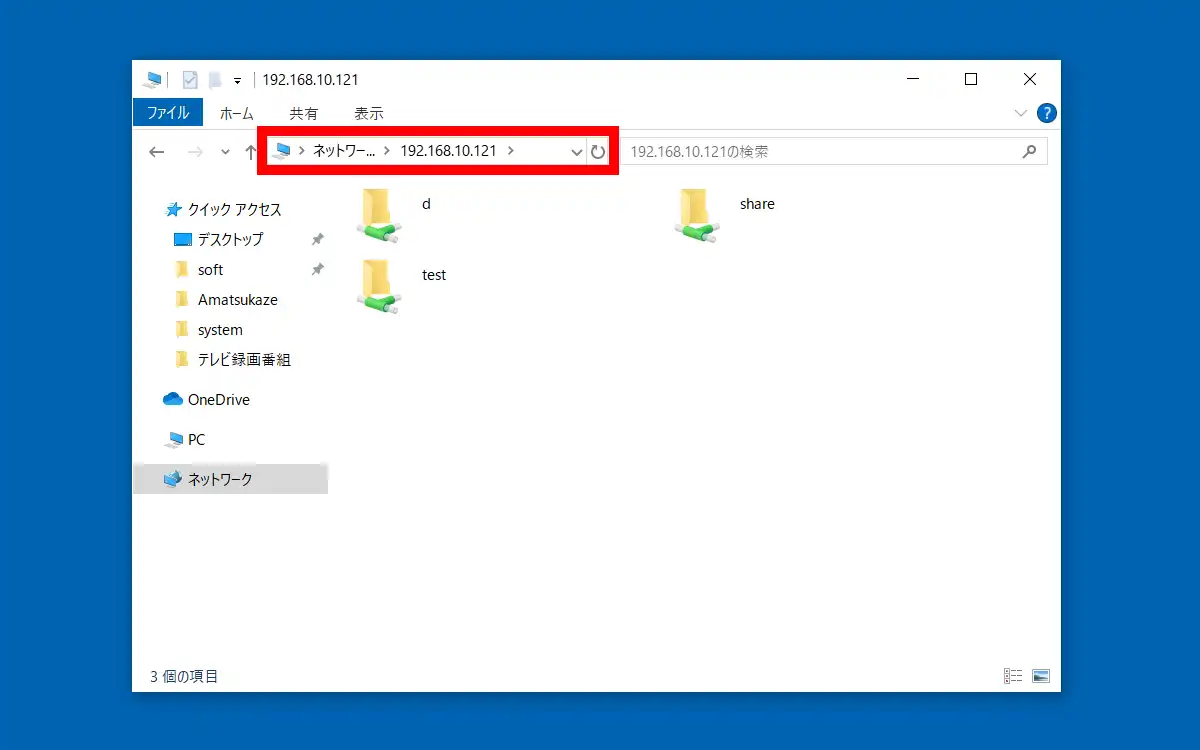The width and height of the screenshot is (1200, 750).
Task: Expand the address bar history dropdown
Action: tap(576, 152)
